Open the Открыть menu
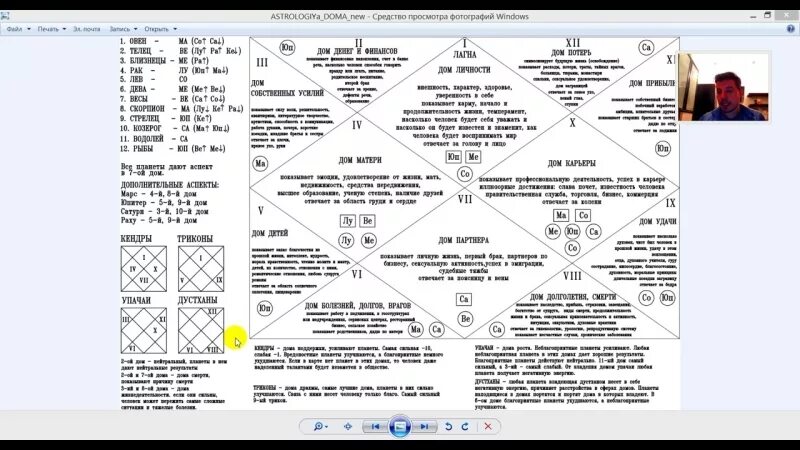The width and height of the screenshot is (800, 450). [x=160, y=29]
